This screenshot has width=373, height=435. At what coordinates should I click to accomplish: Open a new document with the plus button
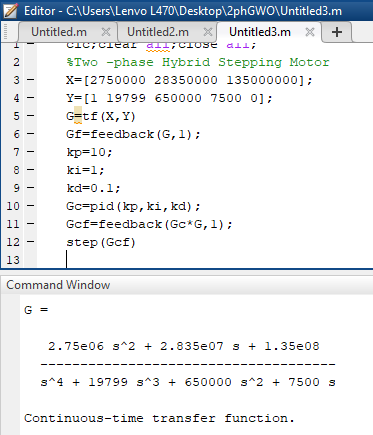click(337, 32)
